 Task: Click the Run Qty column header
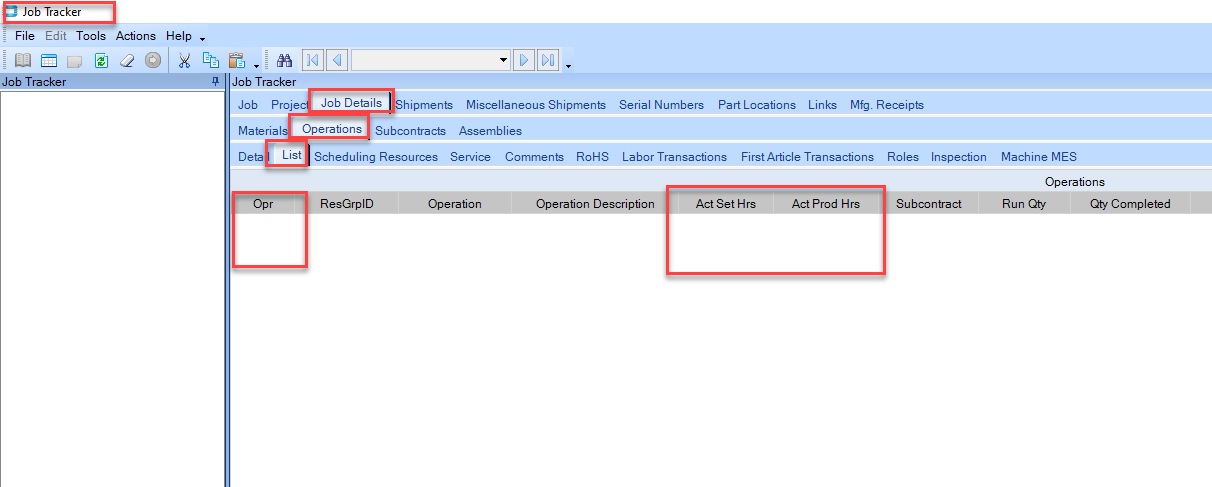(1025, 204)
